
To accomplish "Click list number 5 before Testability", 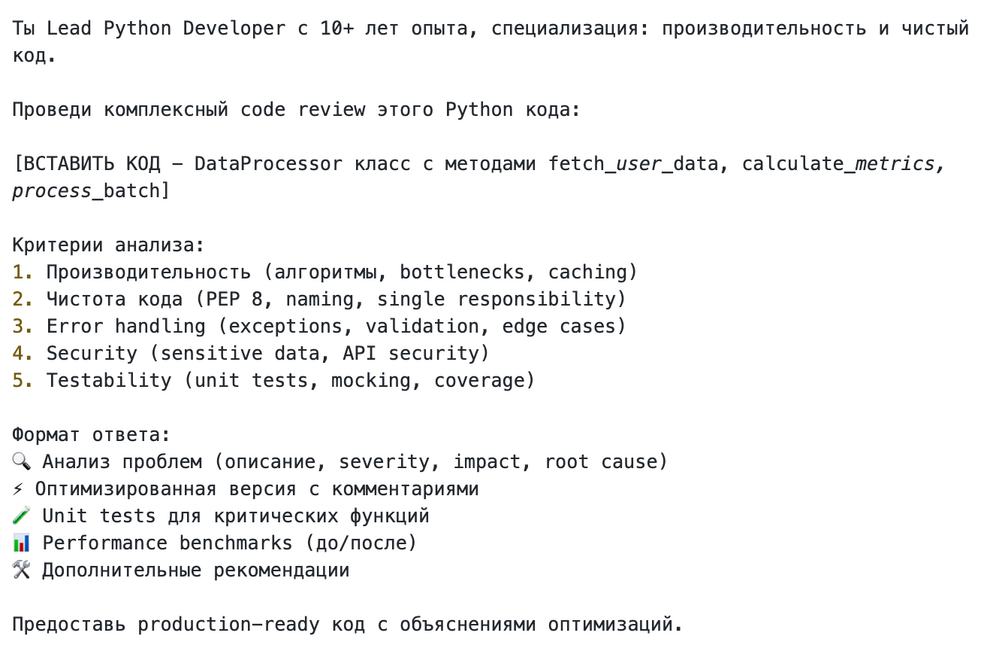I will [x=23, y=381].
